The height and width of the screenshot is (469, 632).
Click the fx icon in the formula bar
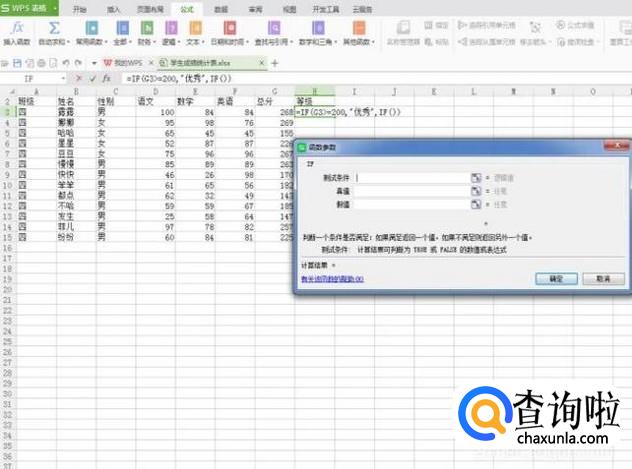pyautogui.click(x=106, y=79)
